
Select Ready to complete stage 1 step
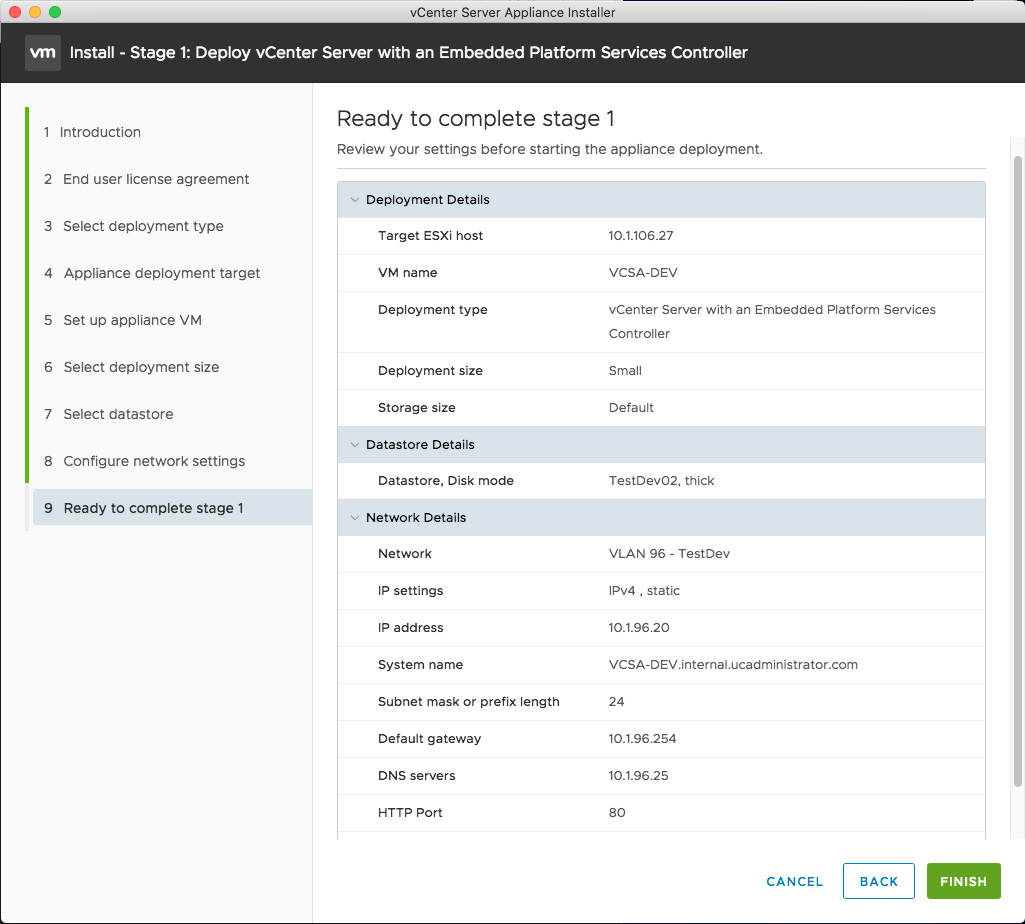[x=153, y=508]
